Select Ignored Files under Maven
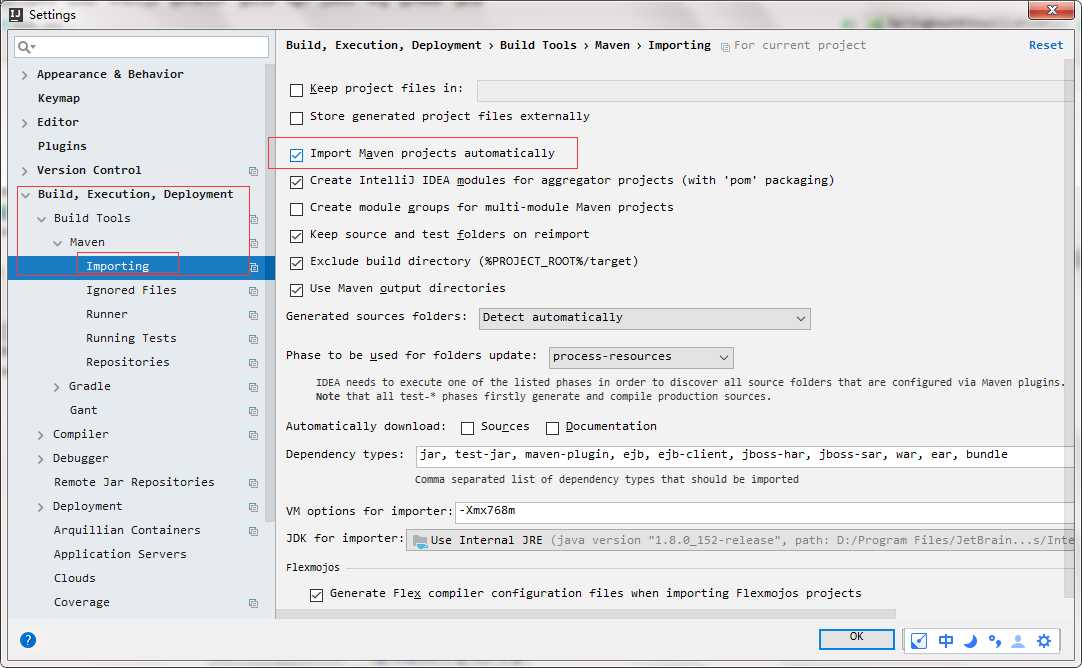The height and width of the screenshot is (668, 1082). 131,291
